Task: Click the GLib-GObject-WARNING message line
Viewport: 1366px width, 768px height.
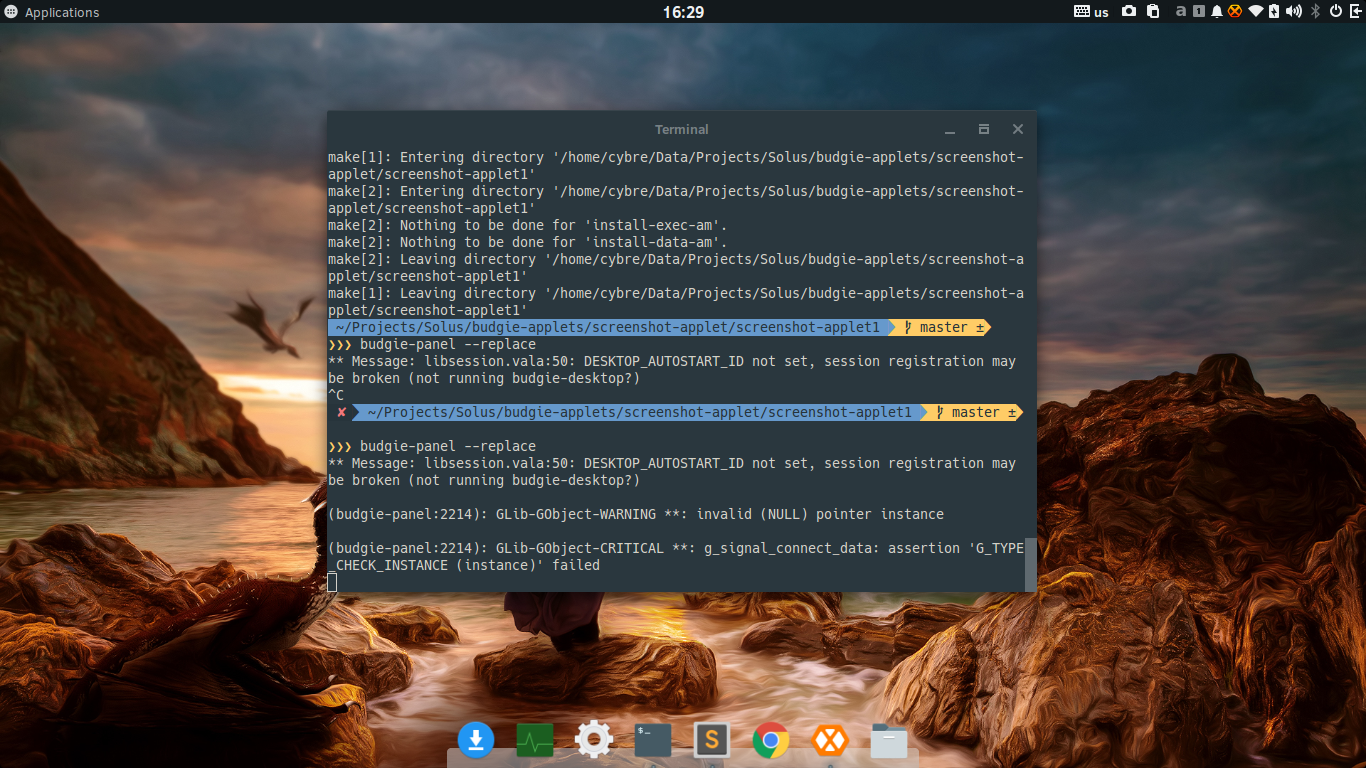Action: (636, 514)
